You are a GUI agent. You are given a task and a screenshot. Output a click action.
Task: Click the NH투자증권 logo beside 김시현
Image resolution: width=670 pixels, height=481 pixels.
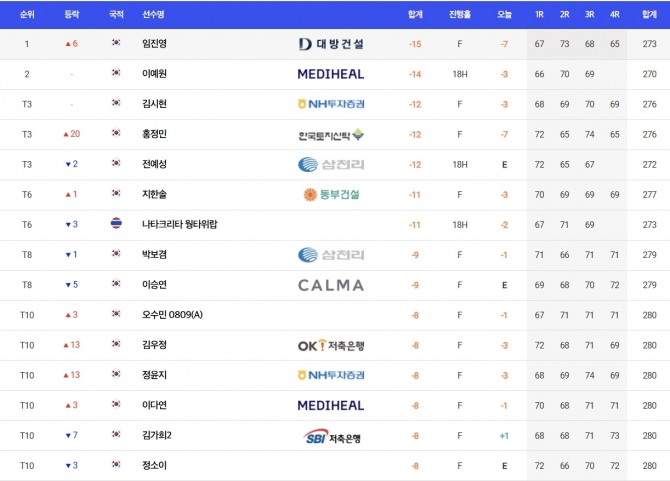[331, 104]
